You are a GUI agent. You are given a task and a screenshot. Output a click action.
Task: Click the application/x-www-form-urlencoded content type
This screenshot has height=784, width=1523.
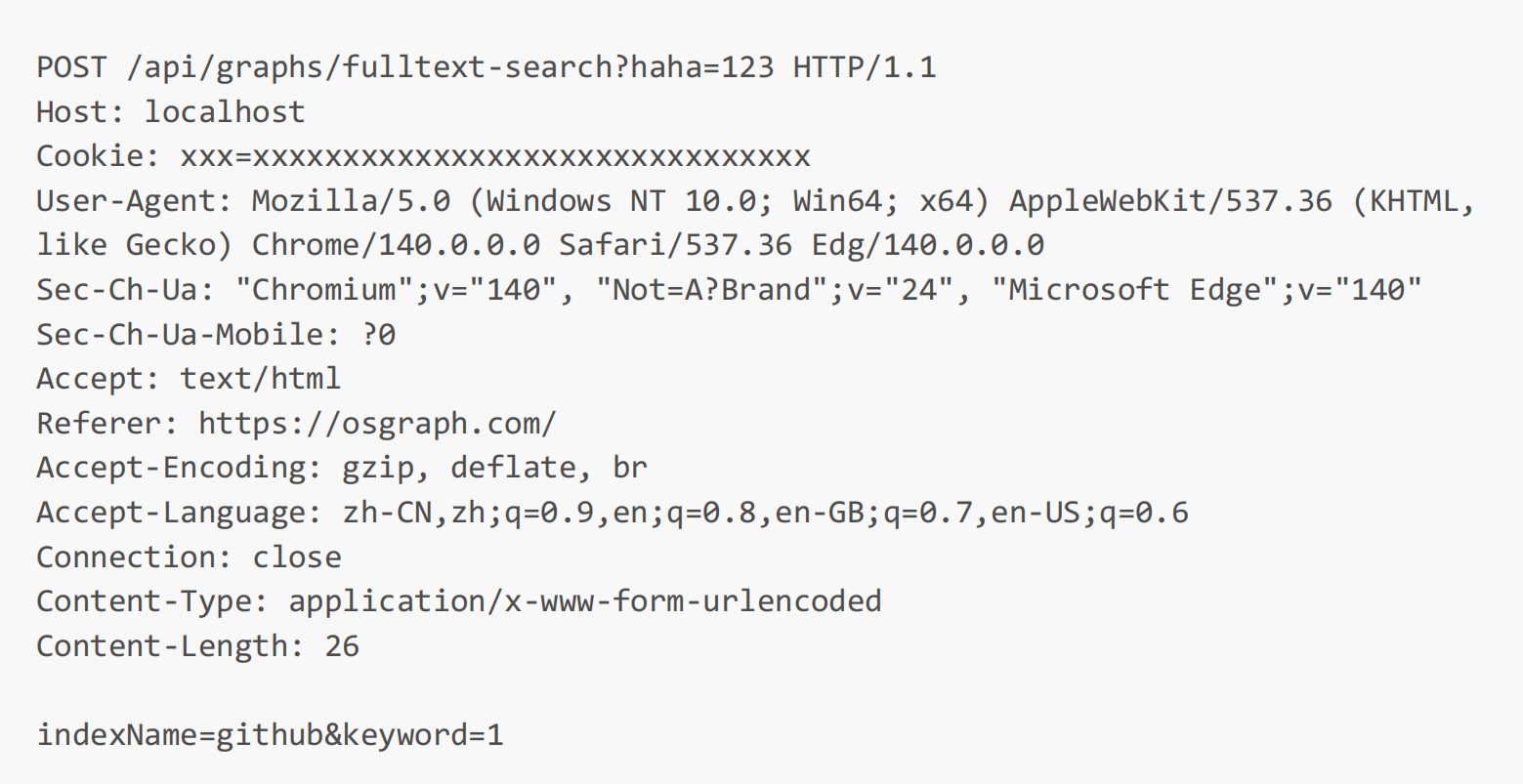tap(585, 600)
